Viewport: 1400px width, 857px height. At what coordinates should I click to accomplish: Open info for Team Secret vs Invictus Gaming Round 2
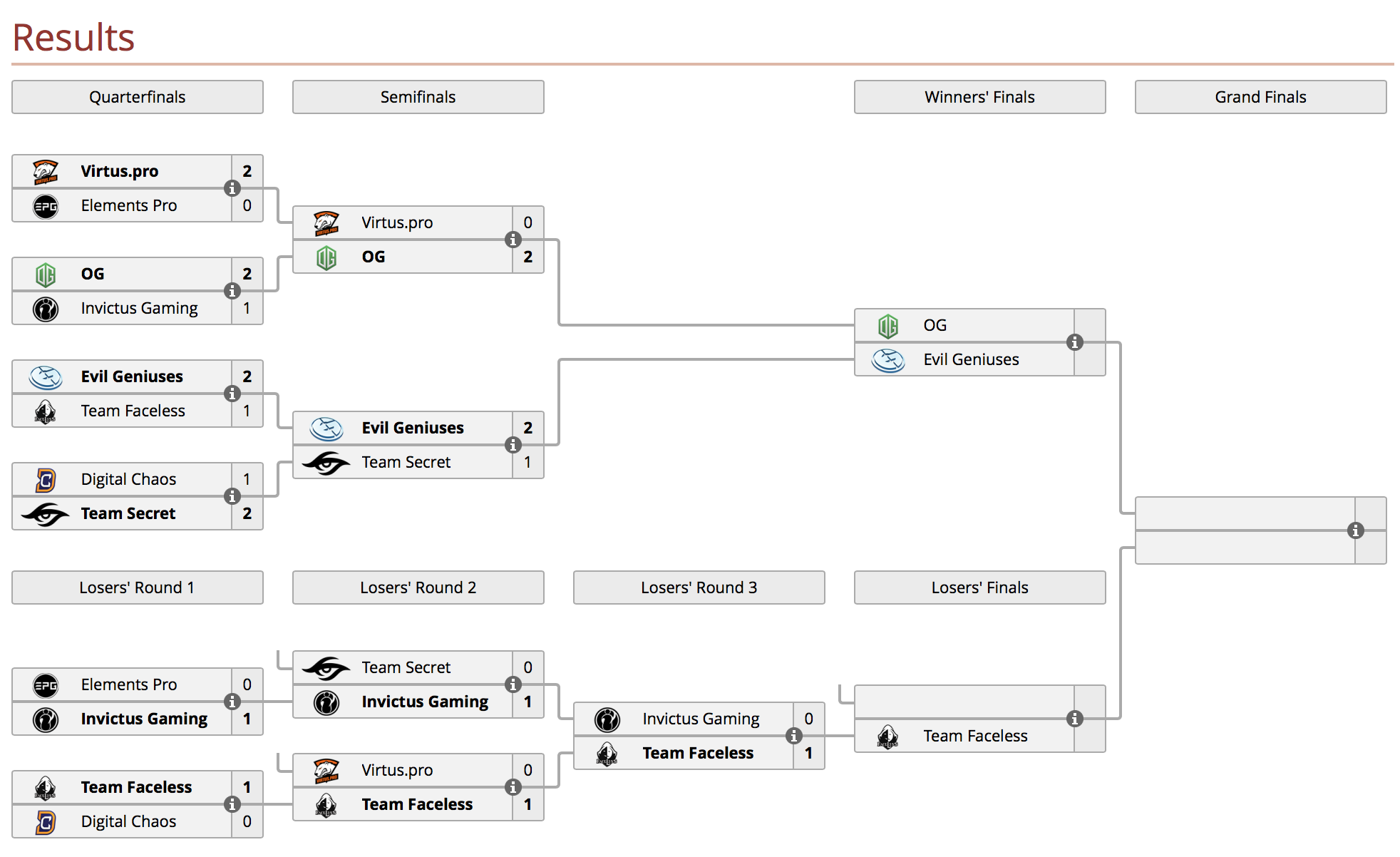tap(513, 684)
